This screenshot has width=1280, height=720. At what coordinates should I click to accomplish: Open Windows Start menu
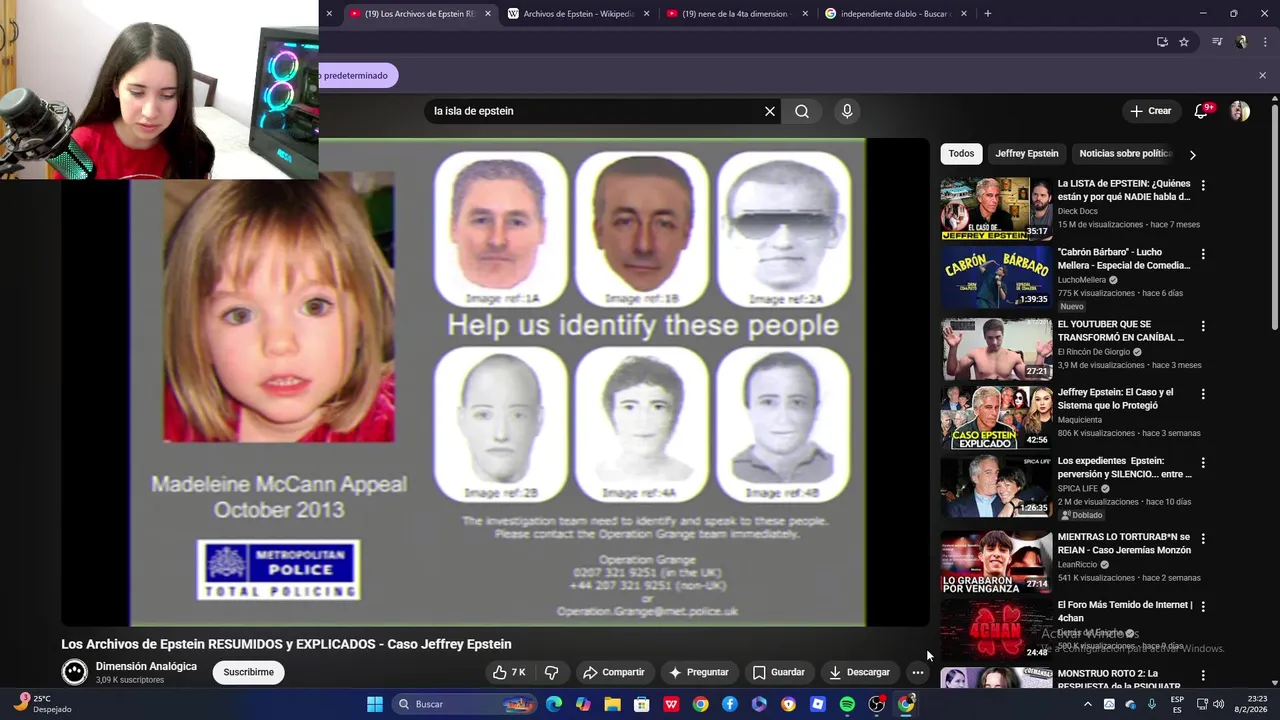375,704
